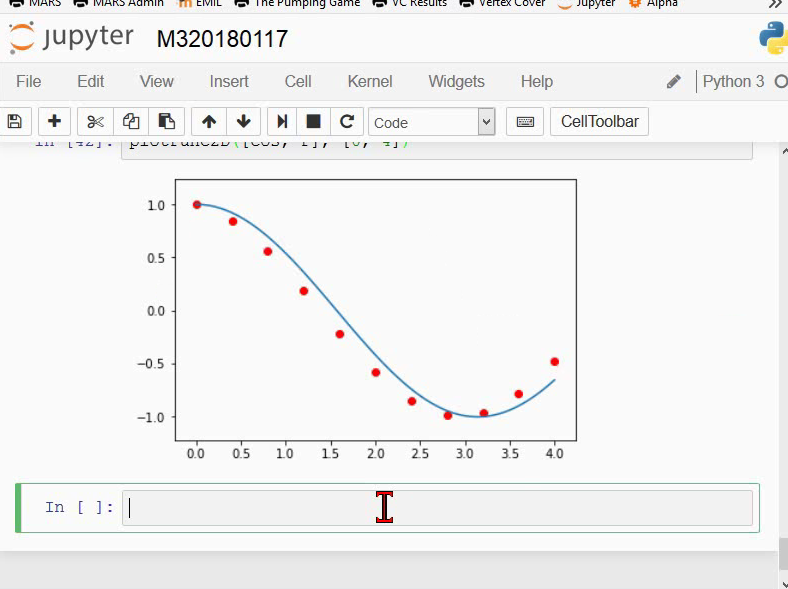
Task: Select the In [ ]: prompt area
Action: click(79, 507)
